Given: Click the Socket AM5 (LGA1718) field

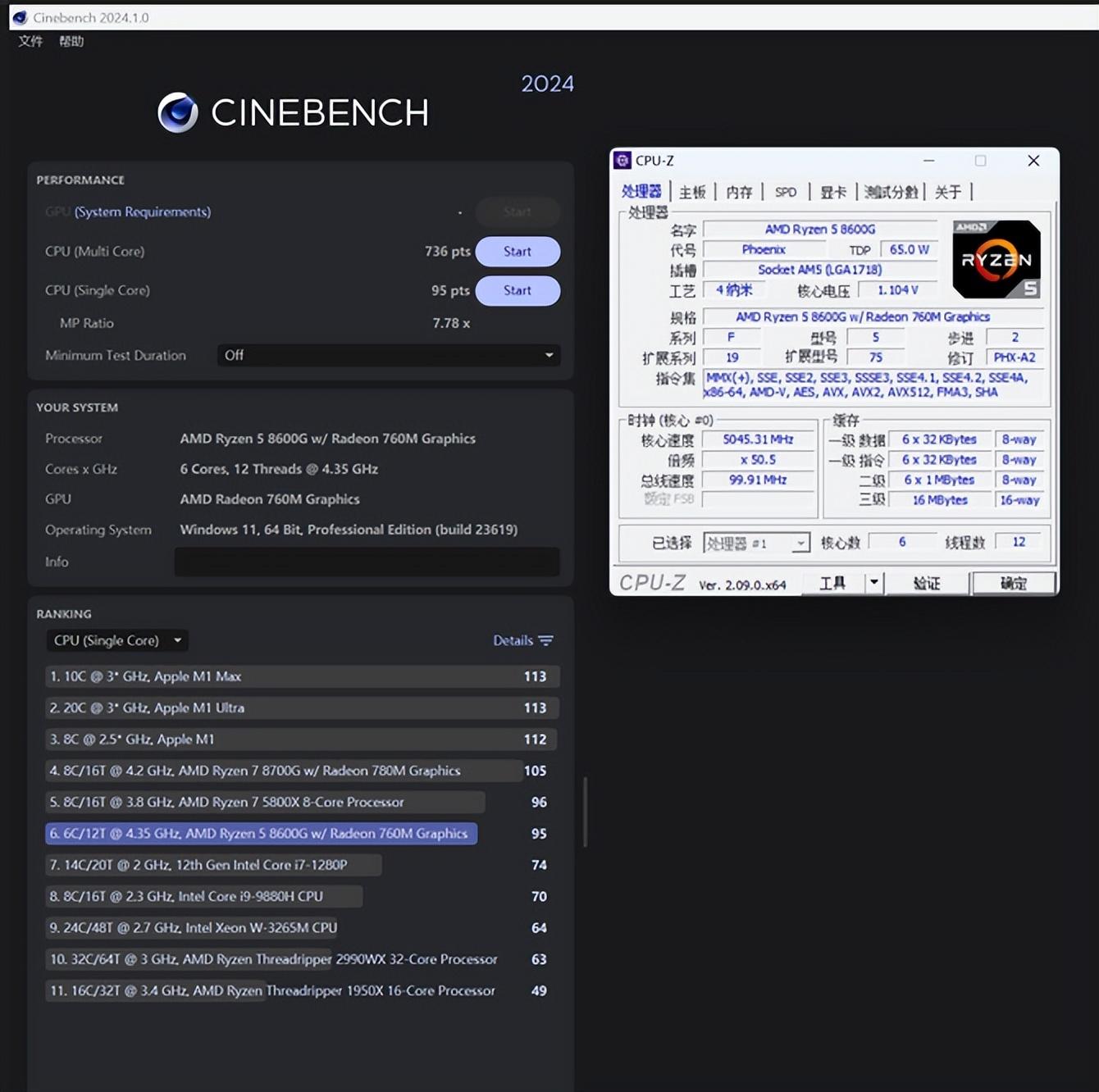Looking at the screenshot, I should coord(820,270).
